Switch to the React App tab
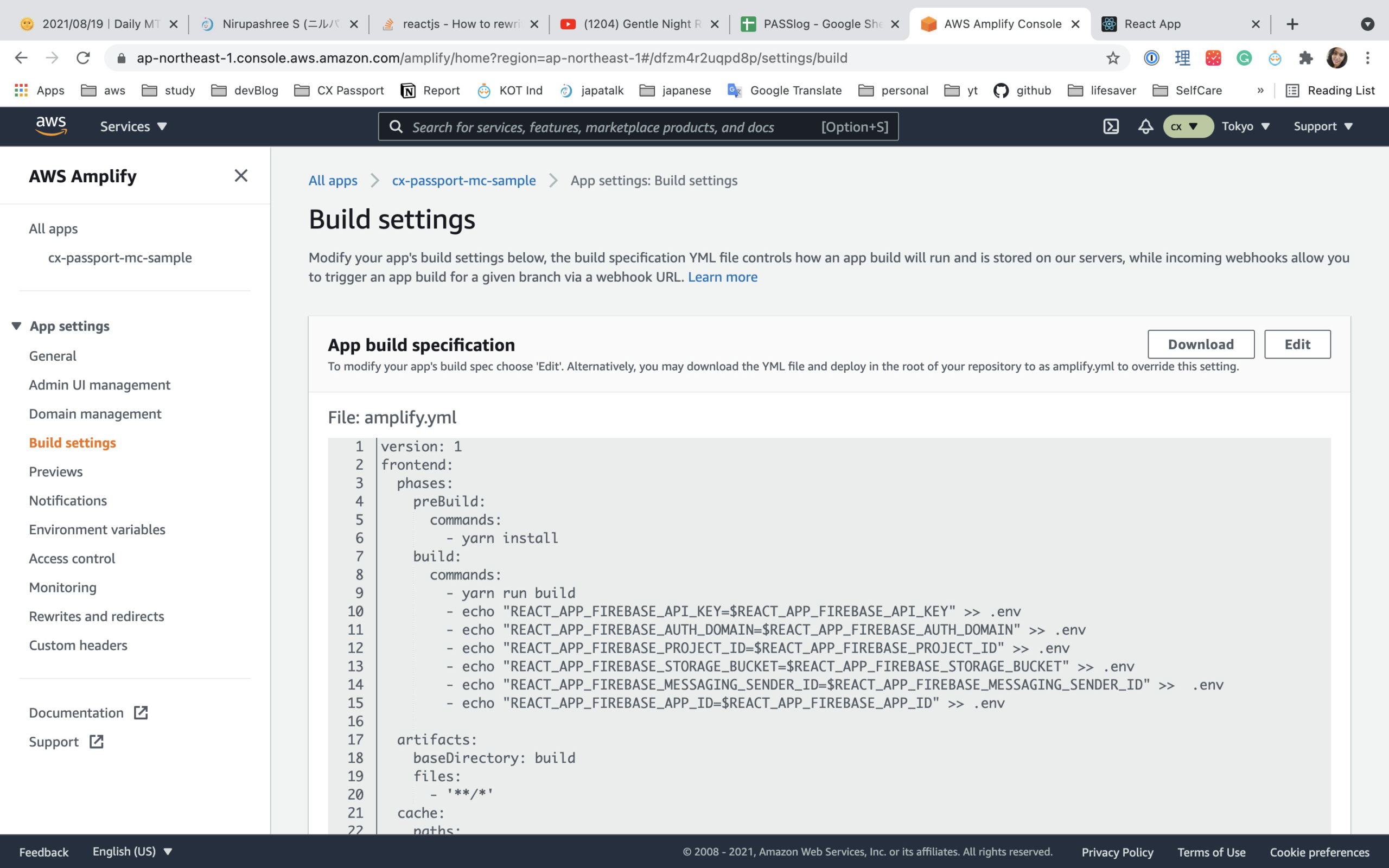The width and height of the screenshot is (1389, 868). click(x=1152, y=24)
